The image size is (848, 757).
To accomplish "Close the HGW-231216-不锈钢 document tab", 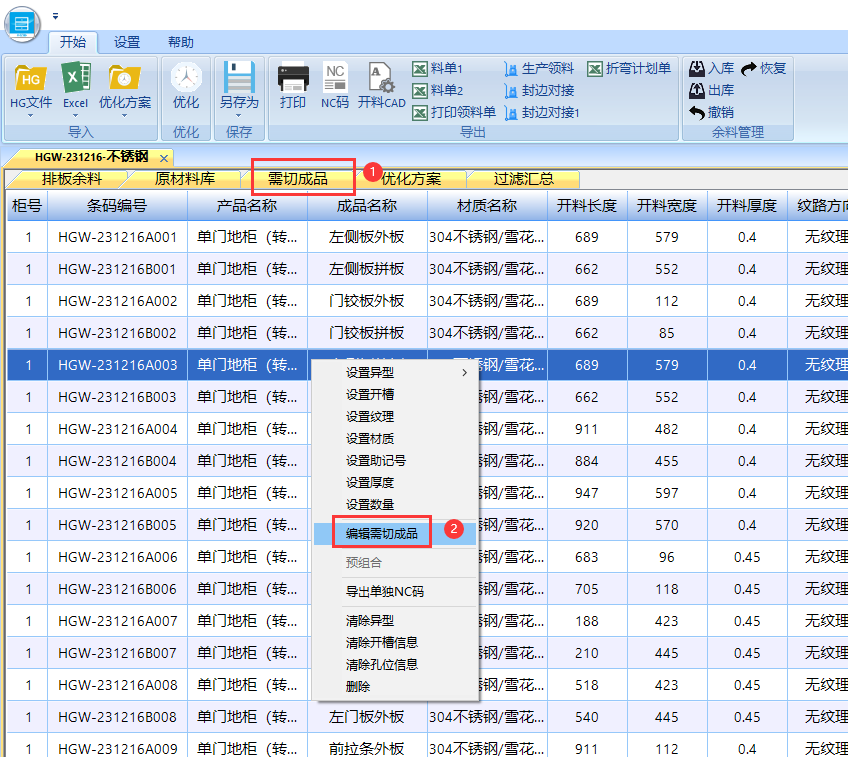I will click(x=164, y=158).
